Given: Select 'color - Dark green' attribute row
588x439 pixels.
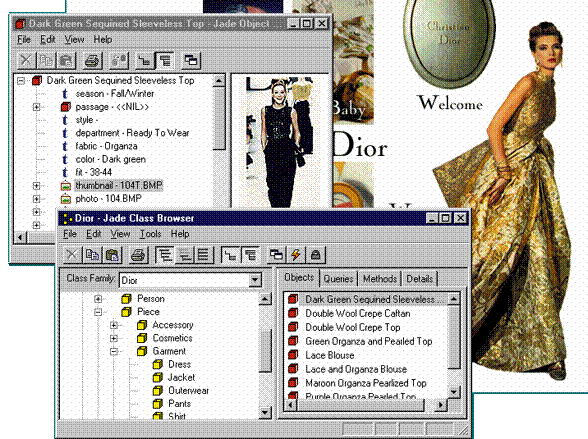Looking at the screenshot, I should point(111,159).
